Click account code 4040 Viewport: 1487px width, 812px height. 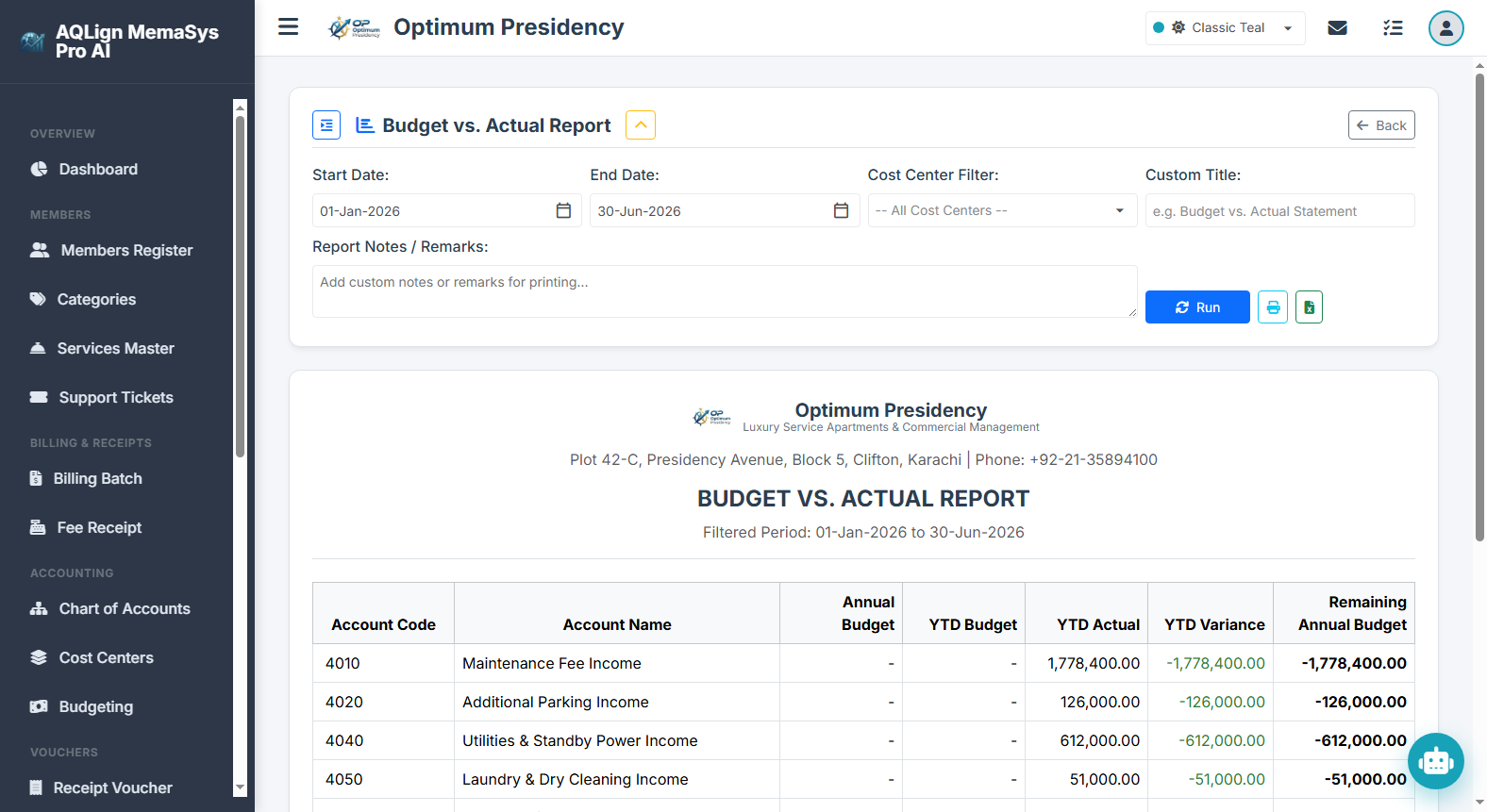(x=344, y=740)
